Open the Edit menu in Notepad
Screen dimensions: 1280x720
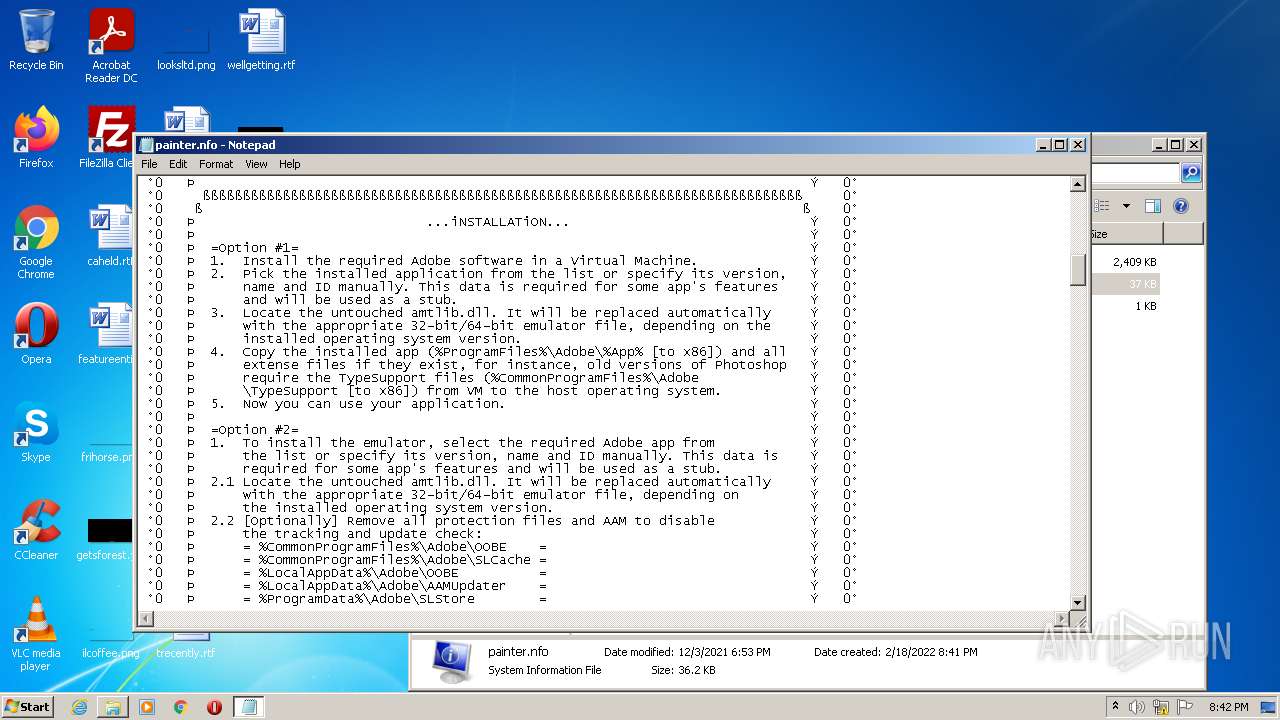tap(178, 164)
